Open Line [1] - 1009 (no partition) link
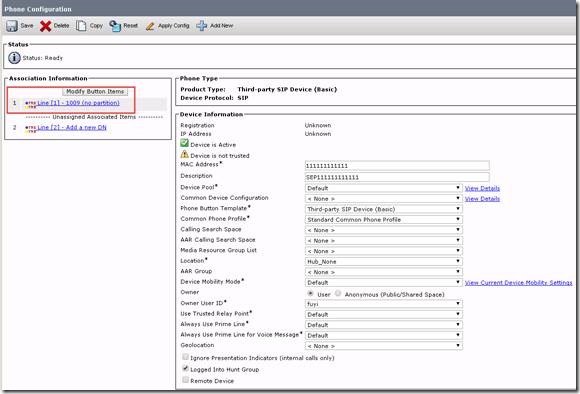Image resolution: width=580 pixels, height=394 pixels. (x=78, y=103)
